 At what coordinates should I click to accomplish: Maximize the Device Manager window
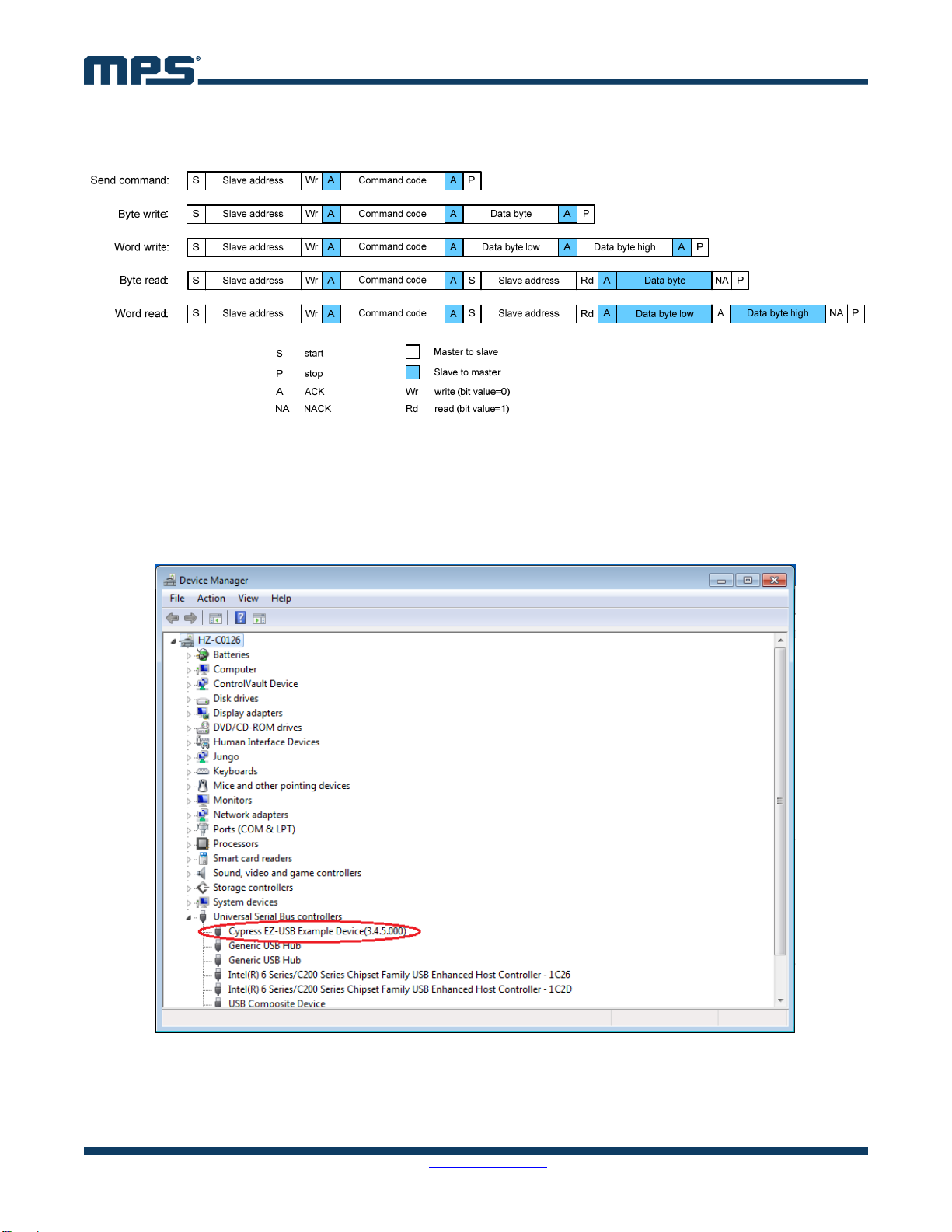point(748,580)
